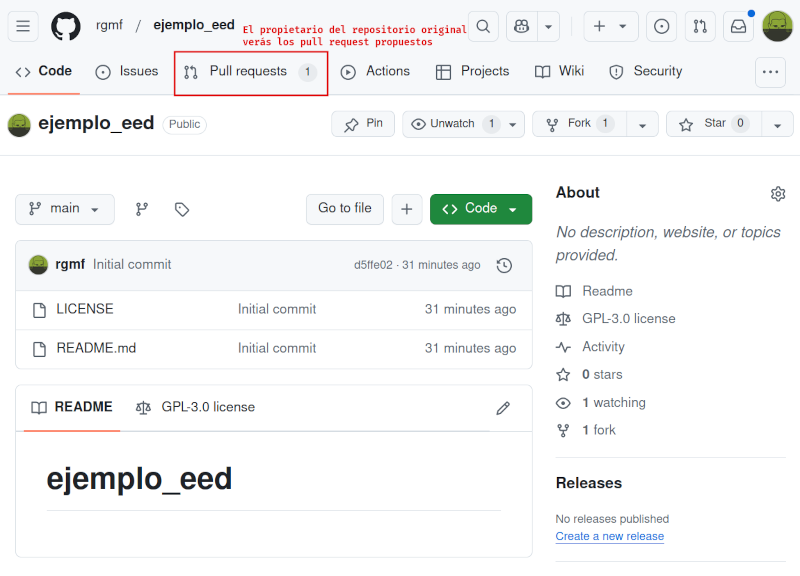Open the notifications inbox
This screenshot has height=576, width=800.
click(x=737, y=27)
